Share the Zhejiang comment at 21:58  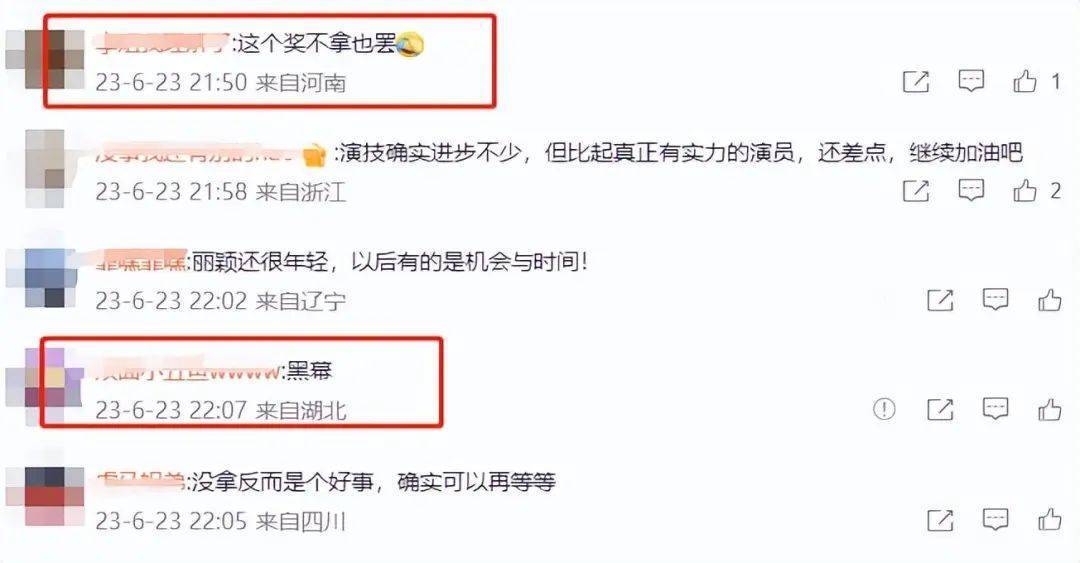(x=916, y=190)
